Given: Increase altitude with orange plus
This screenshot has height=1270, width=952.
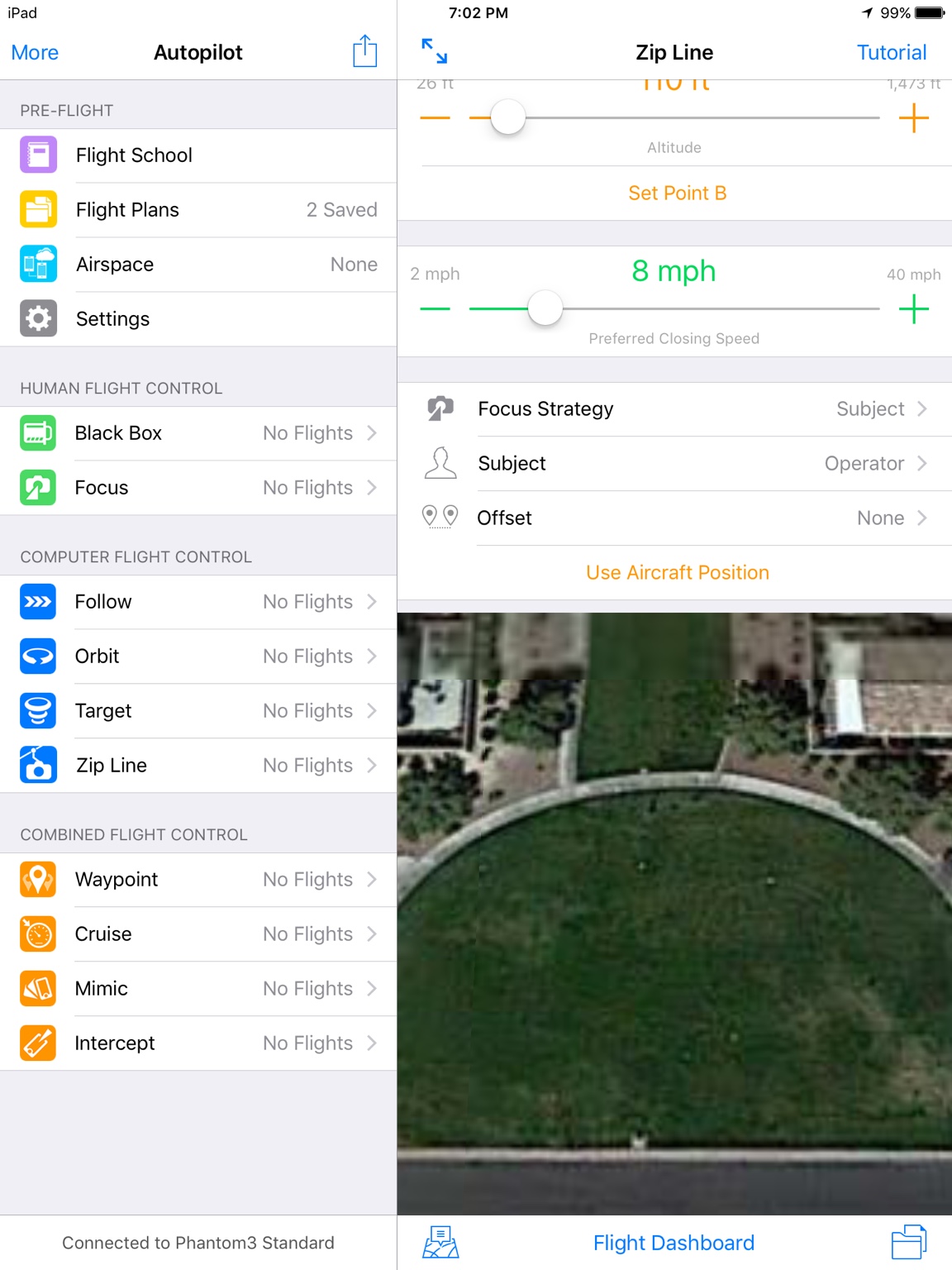Looking at the screenshot, I should (914, 118).
